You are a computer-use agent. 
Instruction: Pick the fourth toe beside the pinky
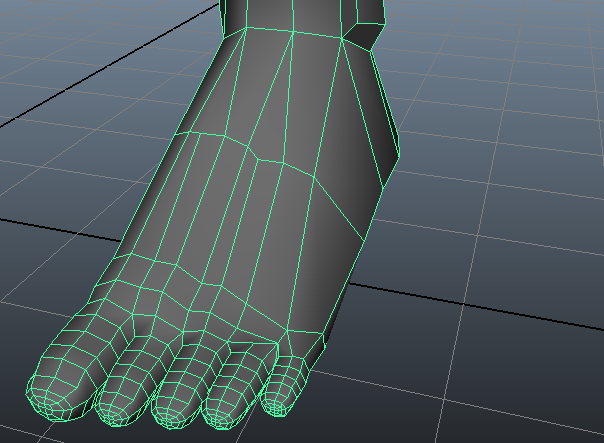point(233,385)
